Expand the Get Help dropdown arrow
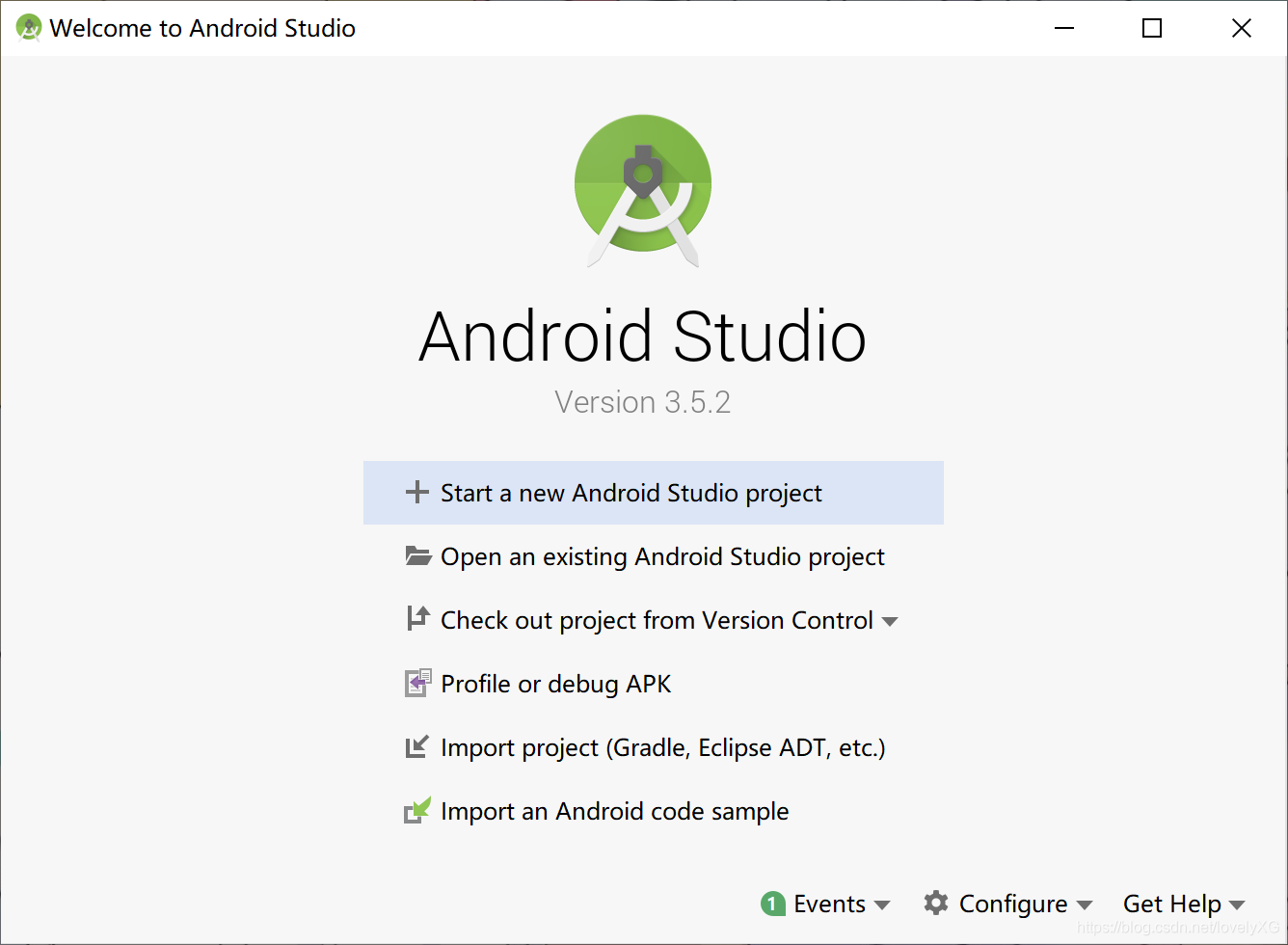Viewport: 1288px width, 945px height. (x=1237, y=905)
